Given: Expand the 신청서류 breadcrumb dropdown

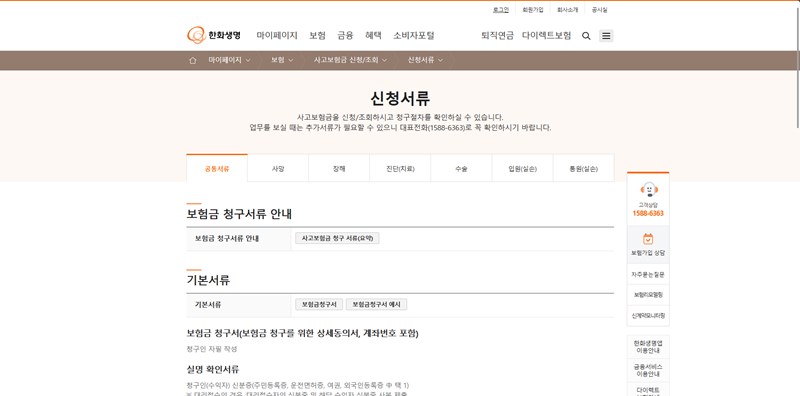Looking at the screenshot, I should click(425, 60).
